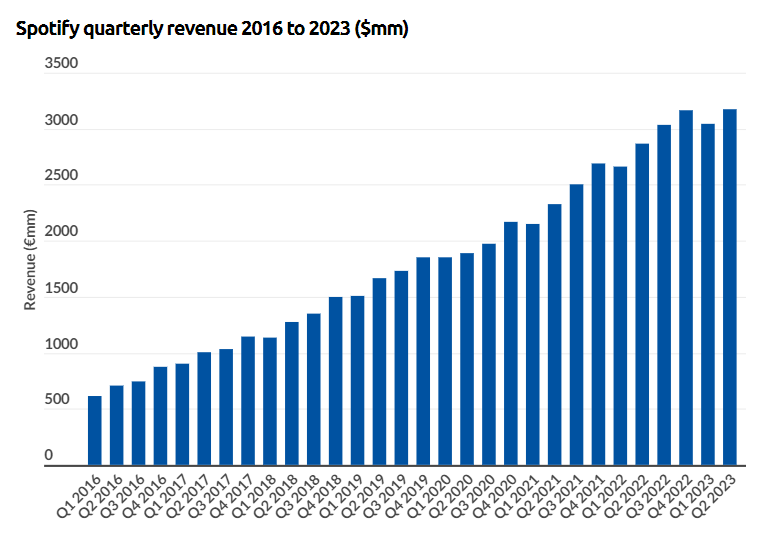Click the 2000 y-axis label
This screenshot has height=538, width=759.
(61, 231)
